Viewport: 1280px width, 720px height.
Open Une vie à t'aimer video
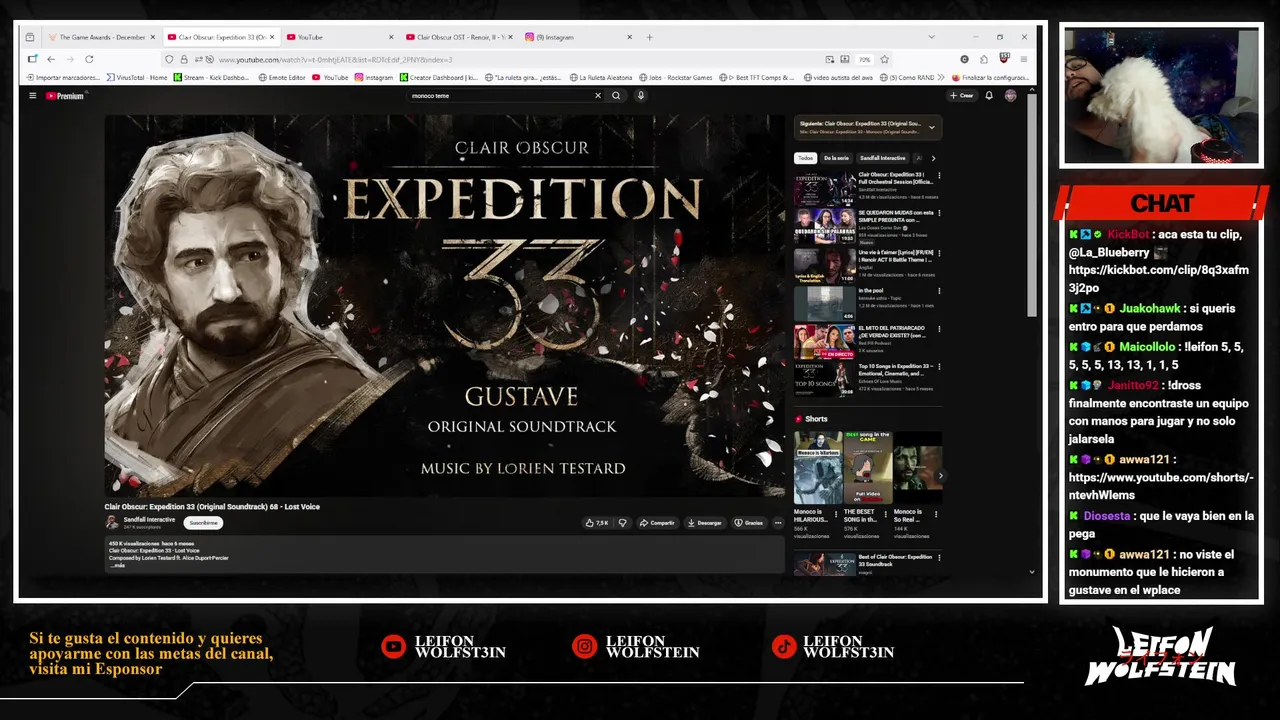[x=825, y=265]
